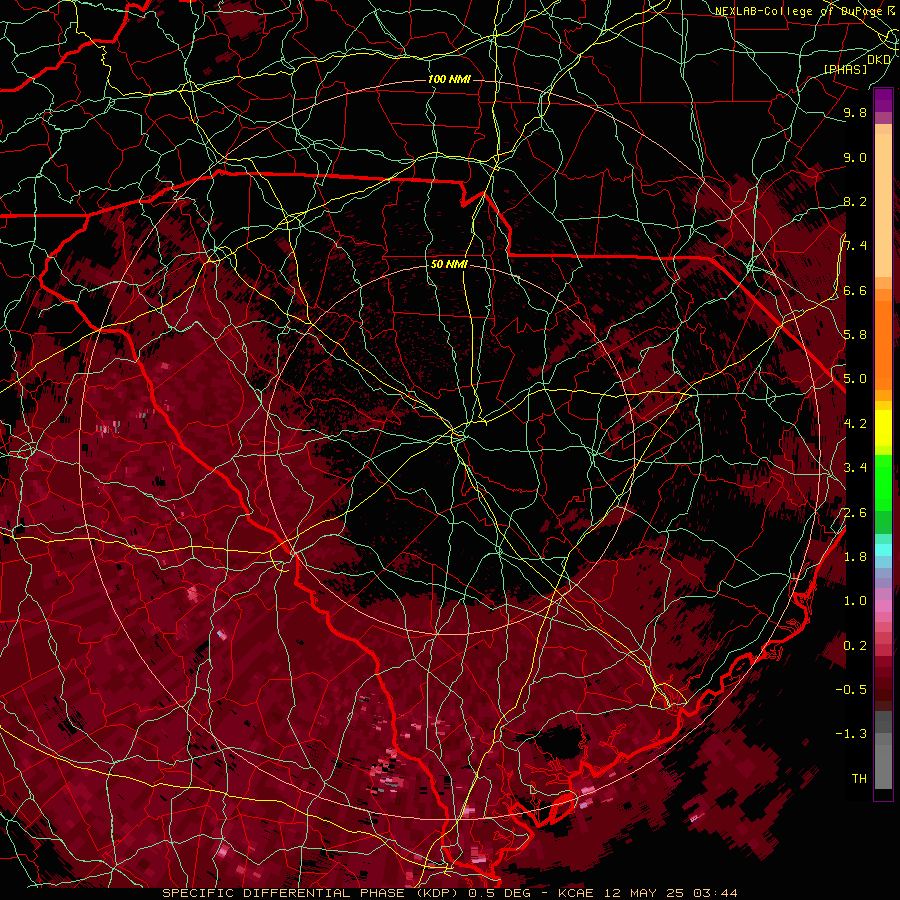Click the '50 NMI' range ring label

(x=449, y=264)
